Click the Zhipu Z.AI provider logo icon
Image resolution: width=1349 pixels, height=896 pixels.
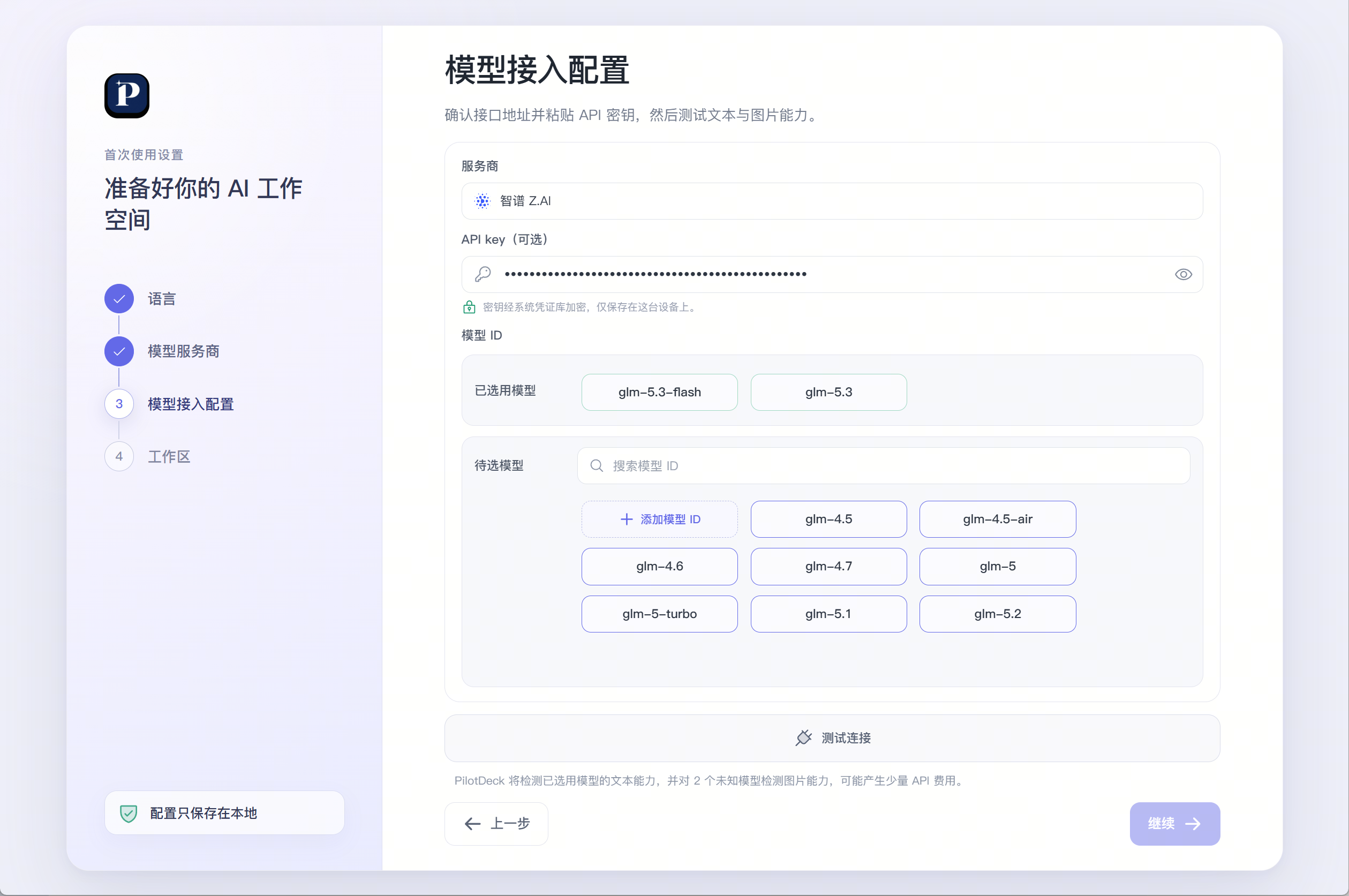click(482, 201)
